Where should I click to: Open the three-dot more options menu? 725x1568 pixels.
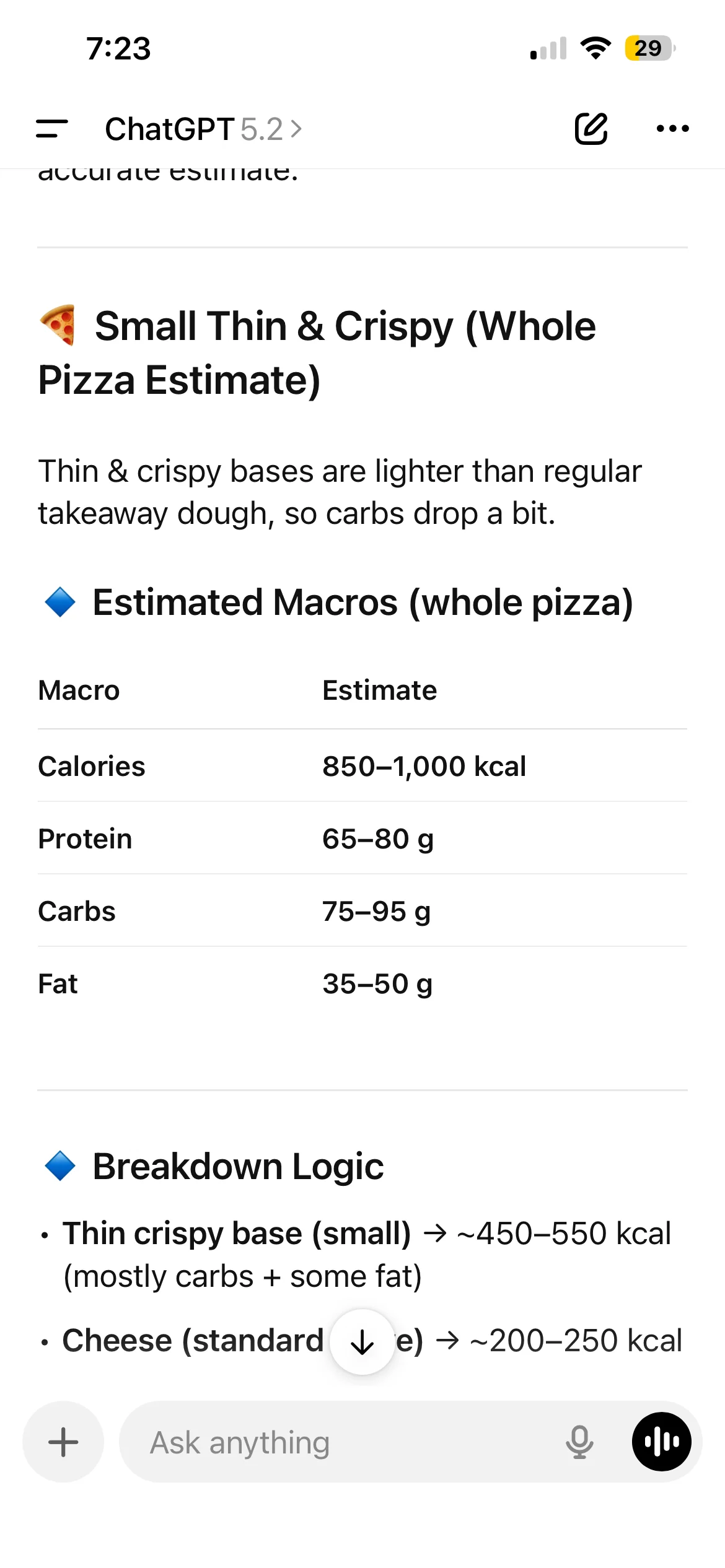click(x=672, y=129)
